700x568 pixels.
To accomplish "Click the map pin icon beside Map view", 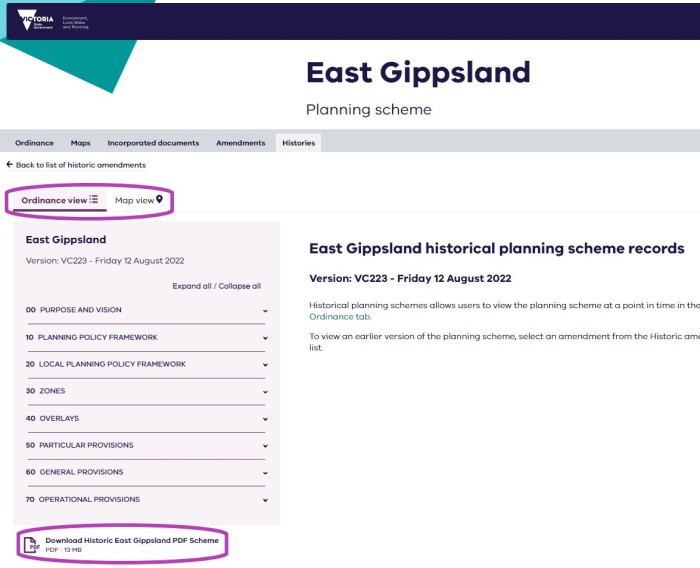I will pyautogui.click(x=159, y=199).
